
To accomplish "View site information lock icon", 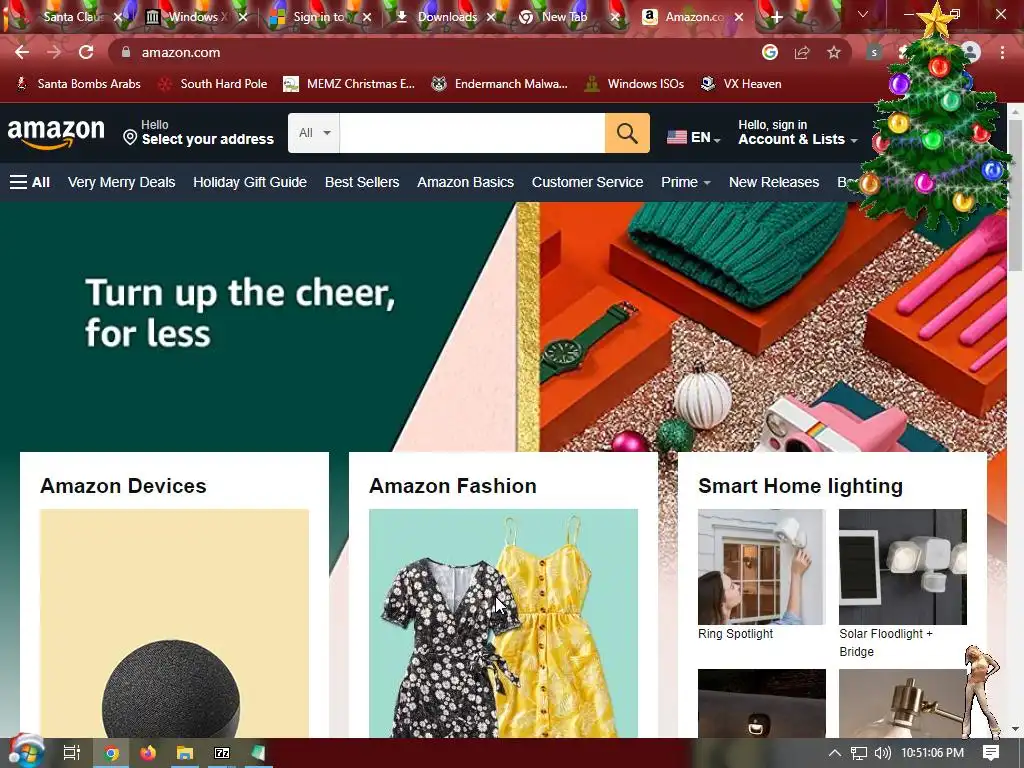I will coord(126,52).
